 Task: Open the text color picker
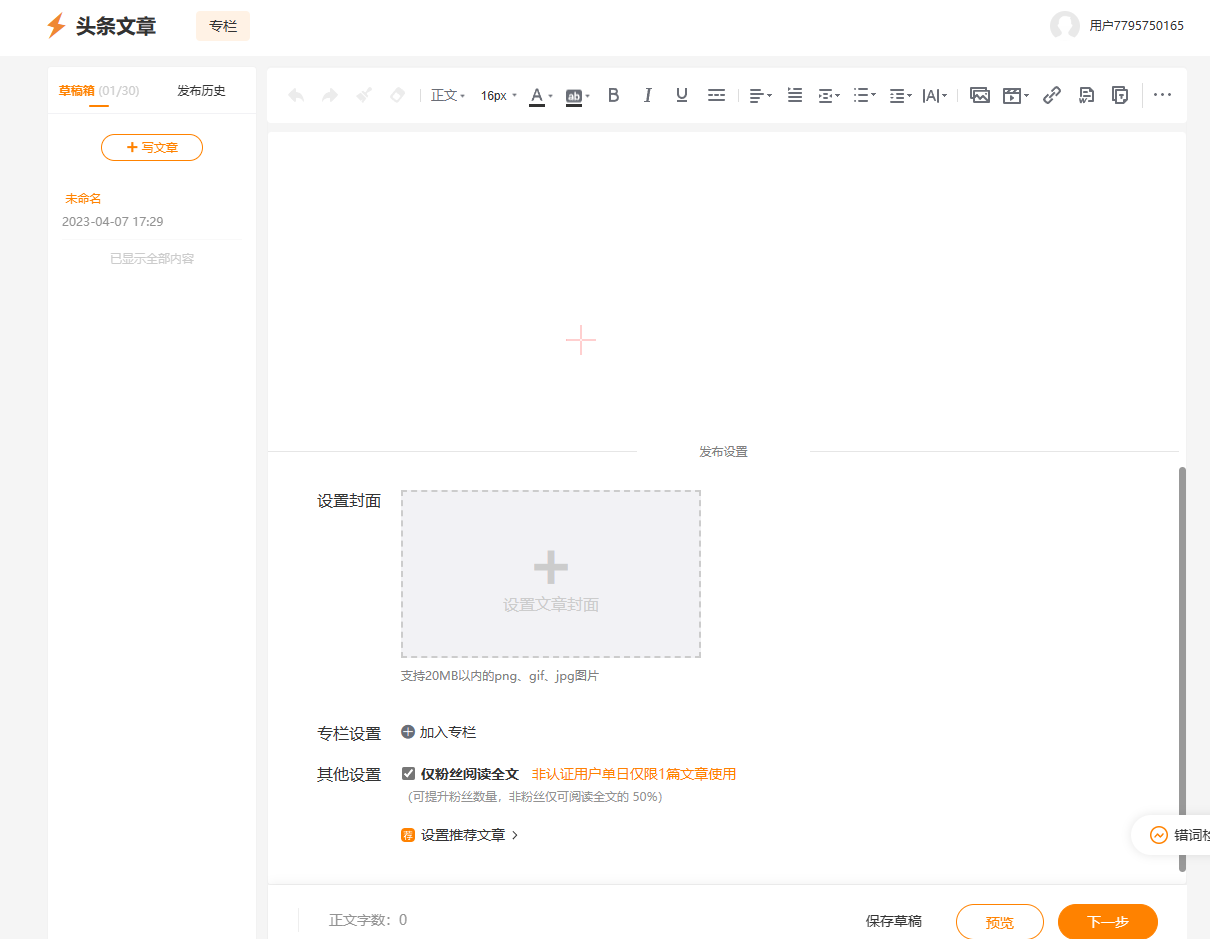(538, 95)
